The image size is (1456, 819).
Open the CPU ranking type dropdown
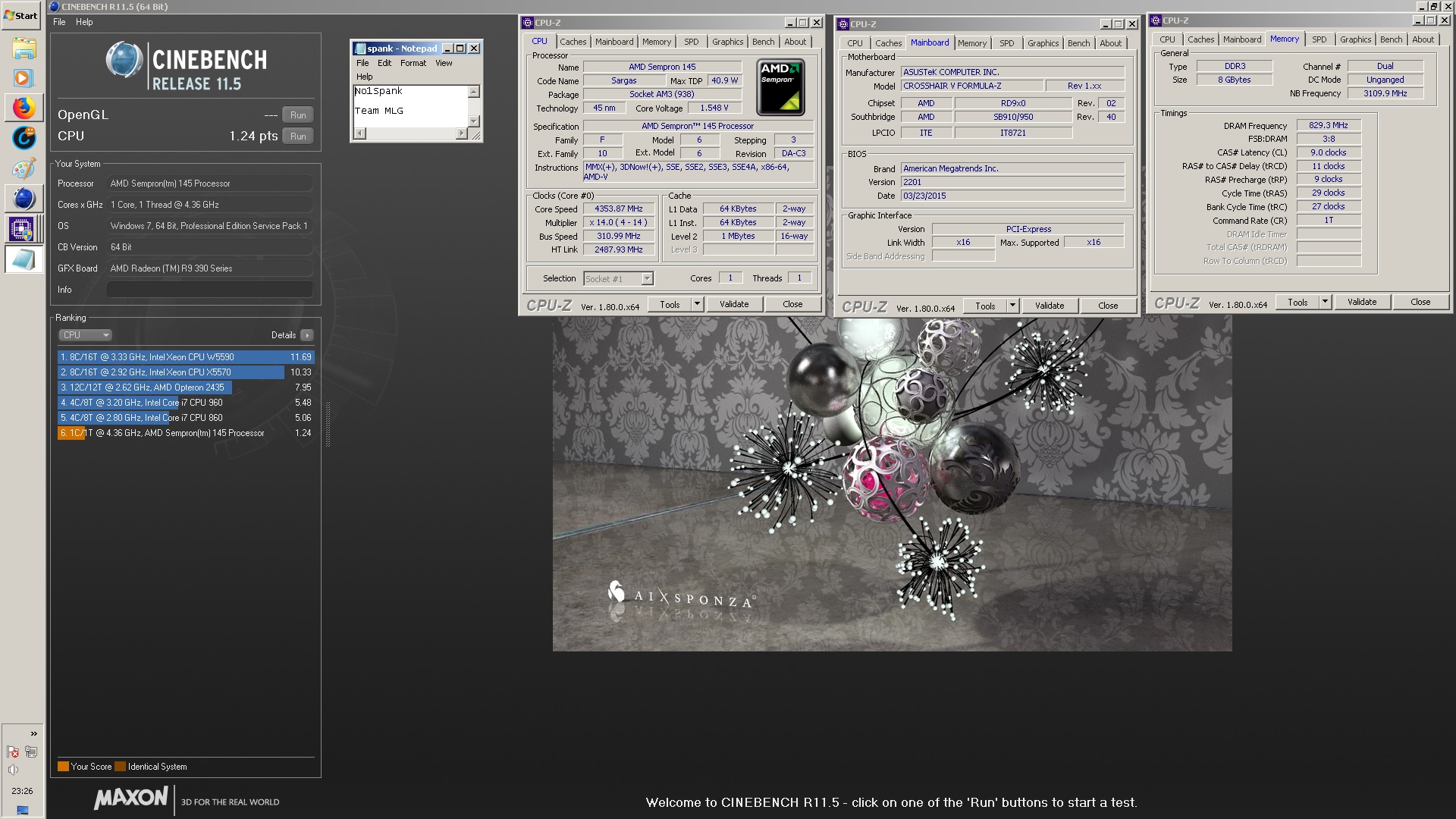point(85,335)
